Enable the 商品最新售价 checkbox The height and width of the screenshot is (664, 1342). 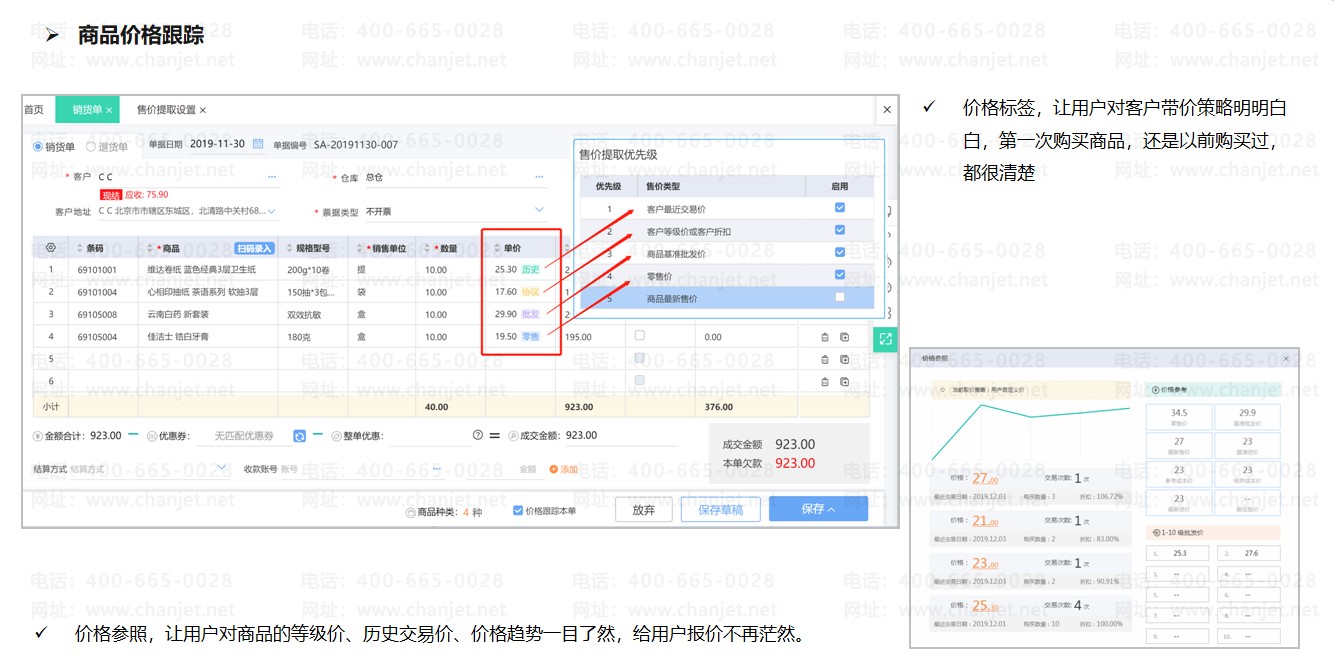coord(840,297)
